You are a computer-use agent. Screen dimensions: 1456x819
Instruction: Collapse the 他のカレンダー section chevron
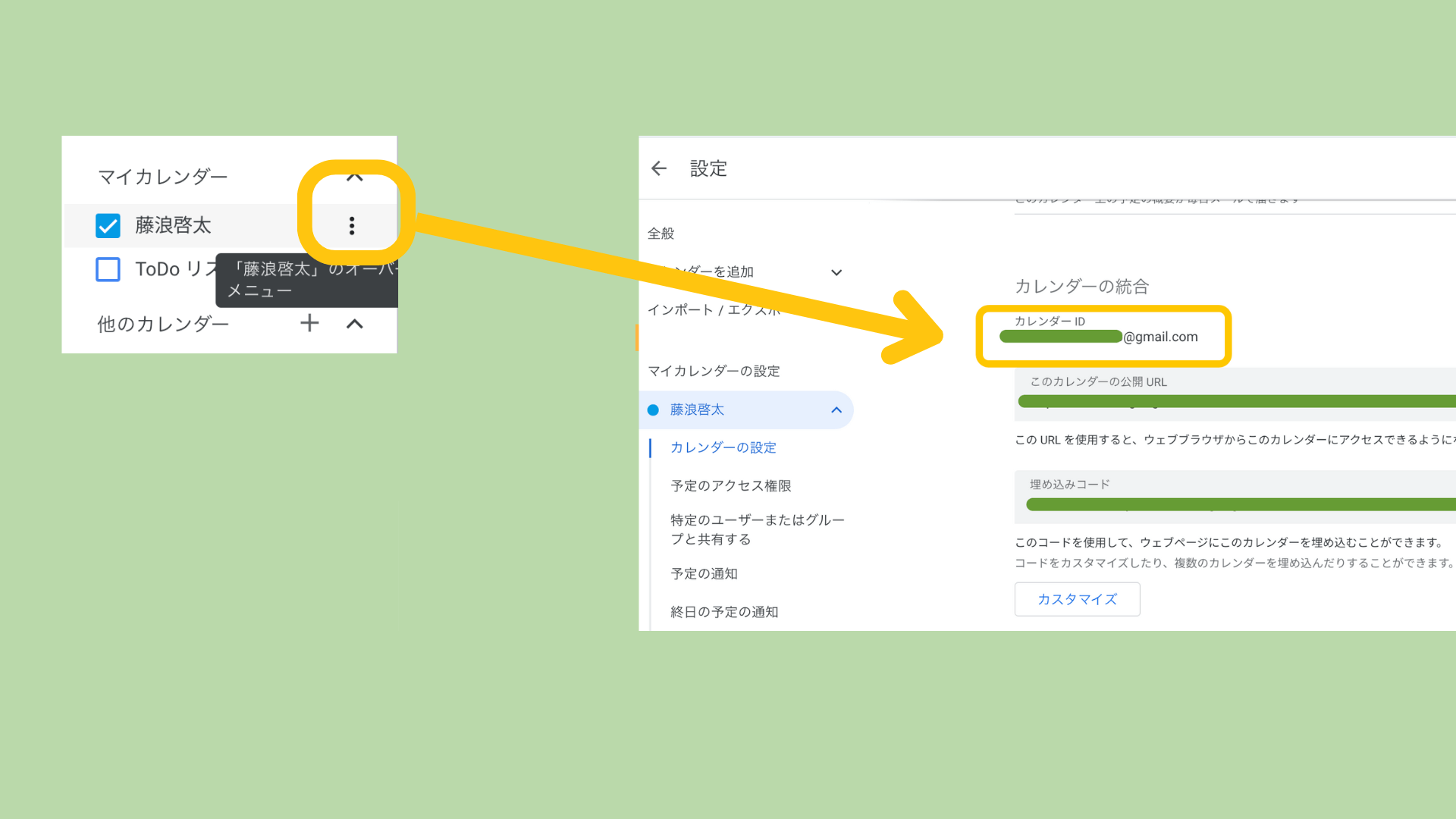point(354,324)
